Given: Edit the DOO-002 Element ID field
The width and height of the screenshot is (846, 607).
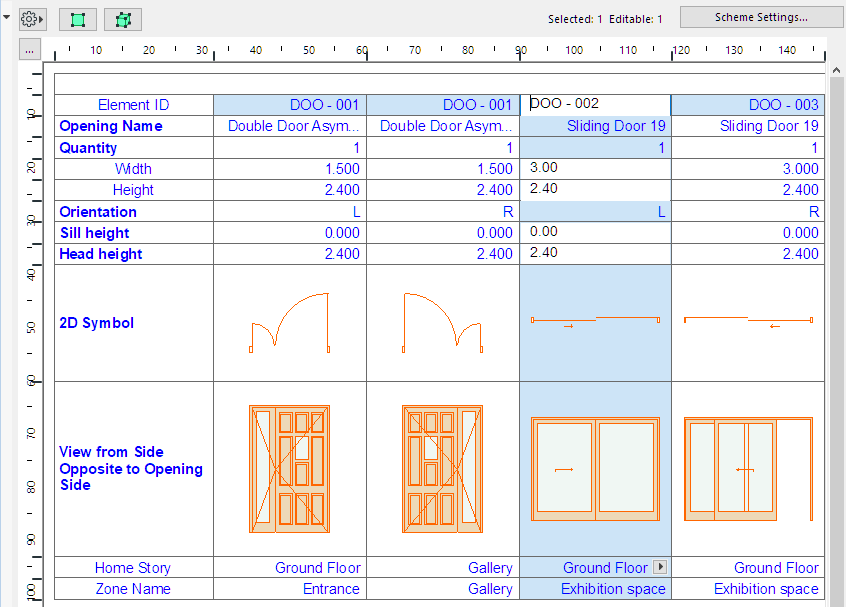Looking at the screenshot, I should (596, 104).
